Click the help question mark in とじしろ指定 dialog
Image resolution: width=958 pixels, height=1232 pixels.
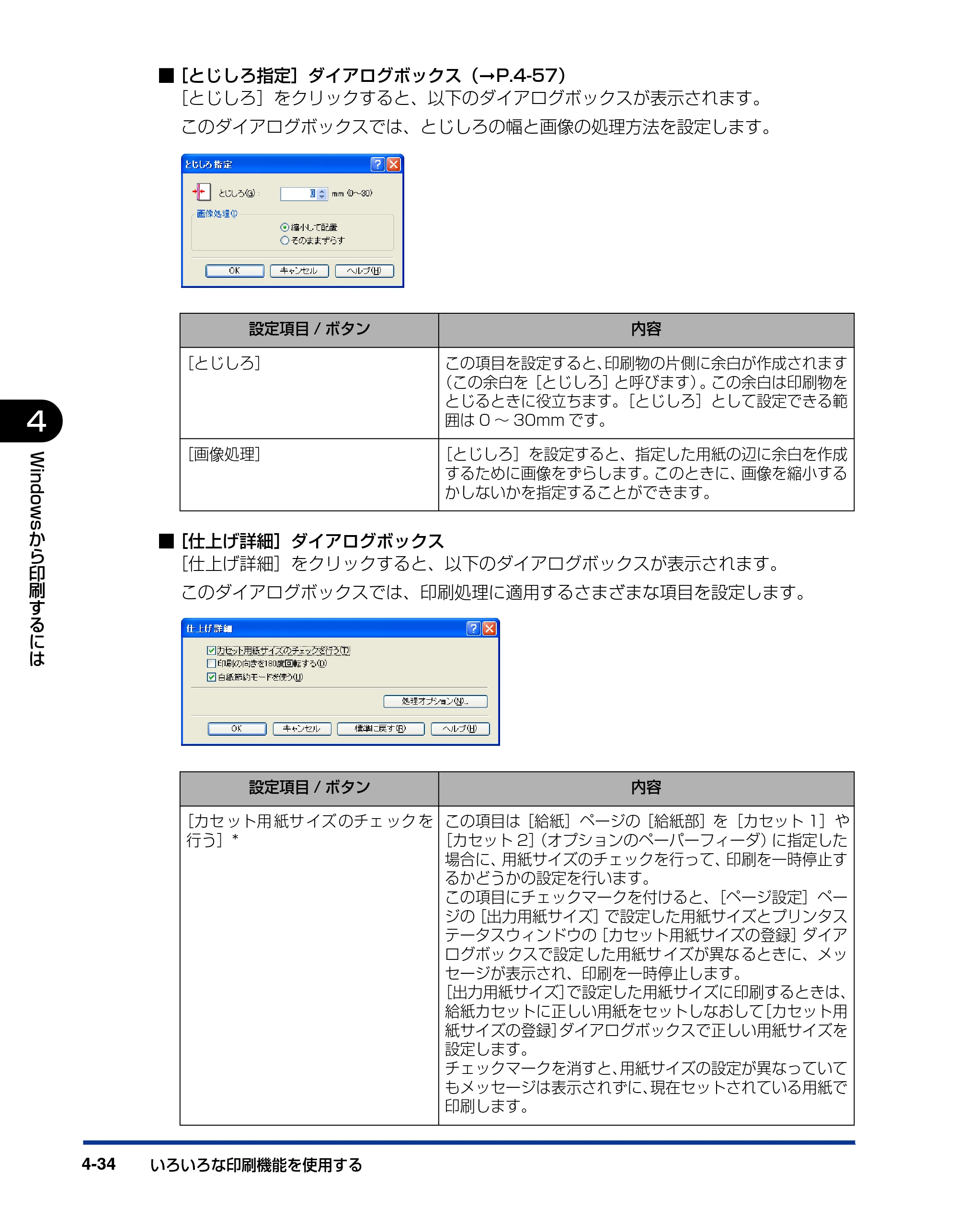tap(377, 164)
